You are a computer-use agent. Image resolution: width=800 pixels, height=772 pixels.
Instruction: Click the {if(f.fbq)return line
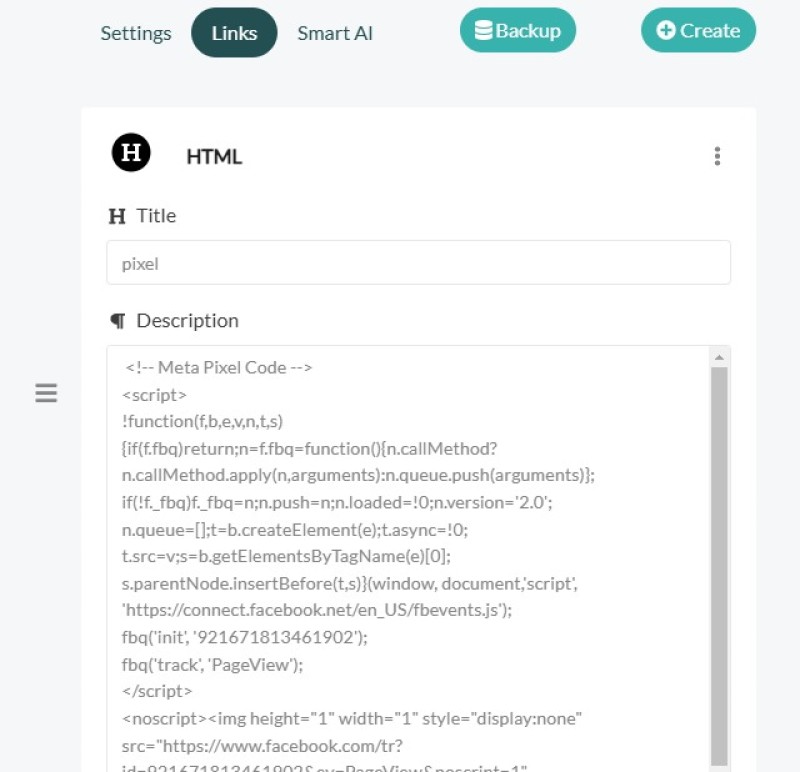click(x=309, y=449)
